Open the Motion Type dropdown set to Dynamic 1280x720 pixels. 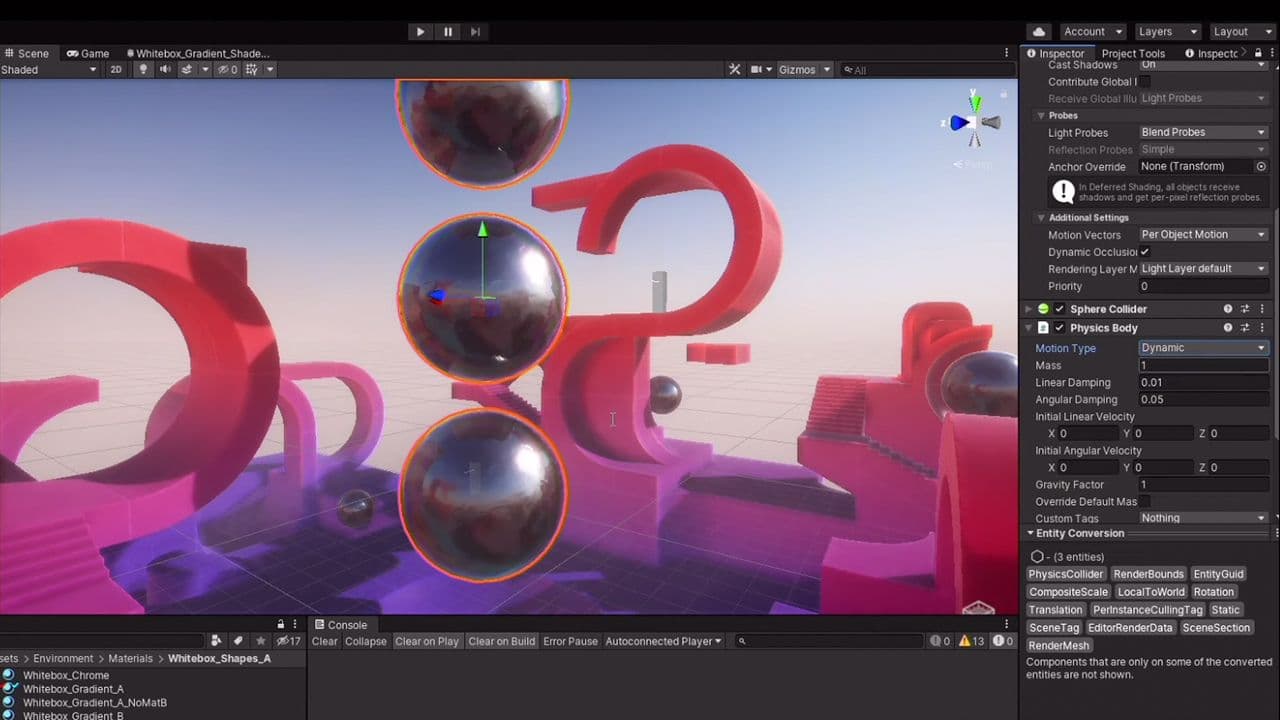point(1203,348)
